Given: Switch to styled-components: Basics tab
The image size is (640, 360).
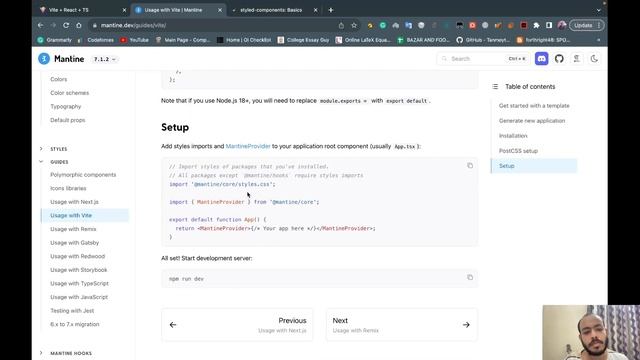Looking at the screenshot, I should click(271, 10).
